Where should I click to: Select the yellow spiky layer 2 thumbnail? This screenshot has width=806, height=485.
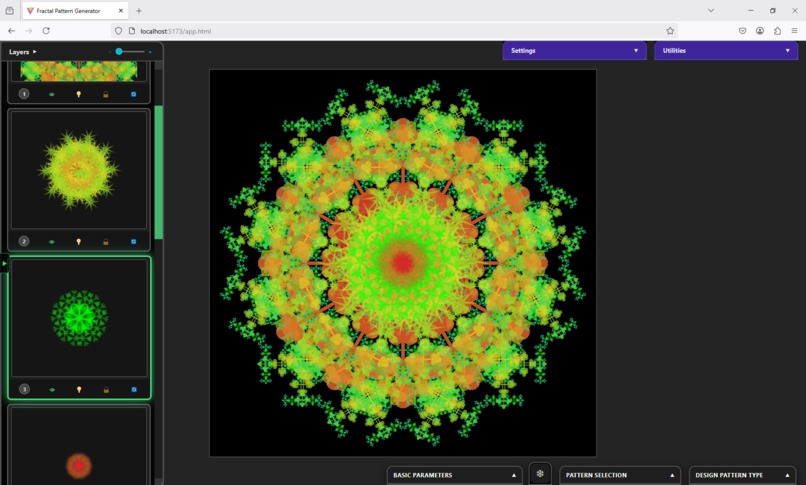coord(79,170)
